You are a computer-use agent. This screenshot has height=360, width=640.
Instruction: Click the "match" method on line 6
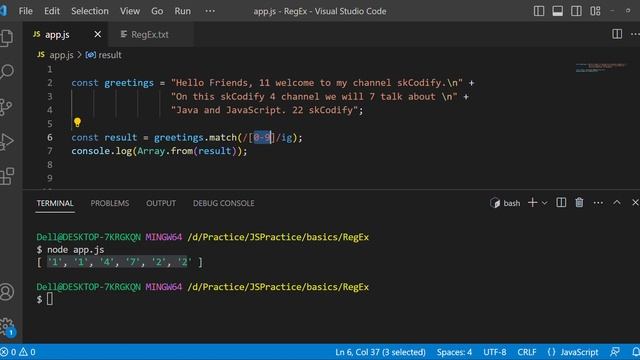coord(222,138)
